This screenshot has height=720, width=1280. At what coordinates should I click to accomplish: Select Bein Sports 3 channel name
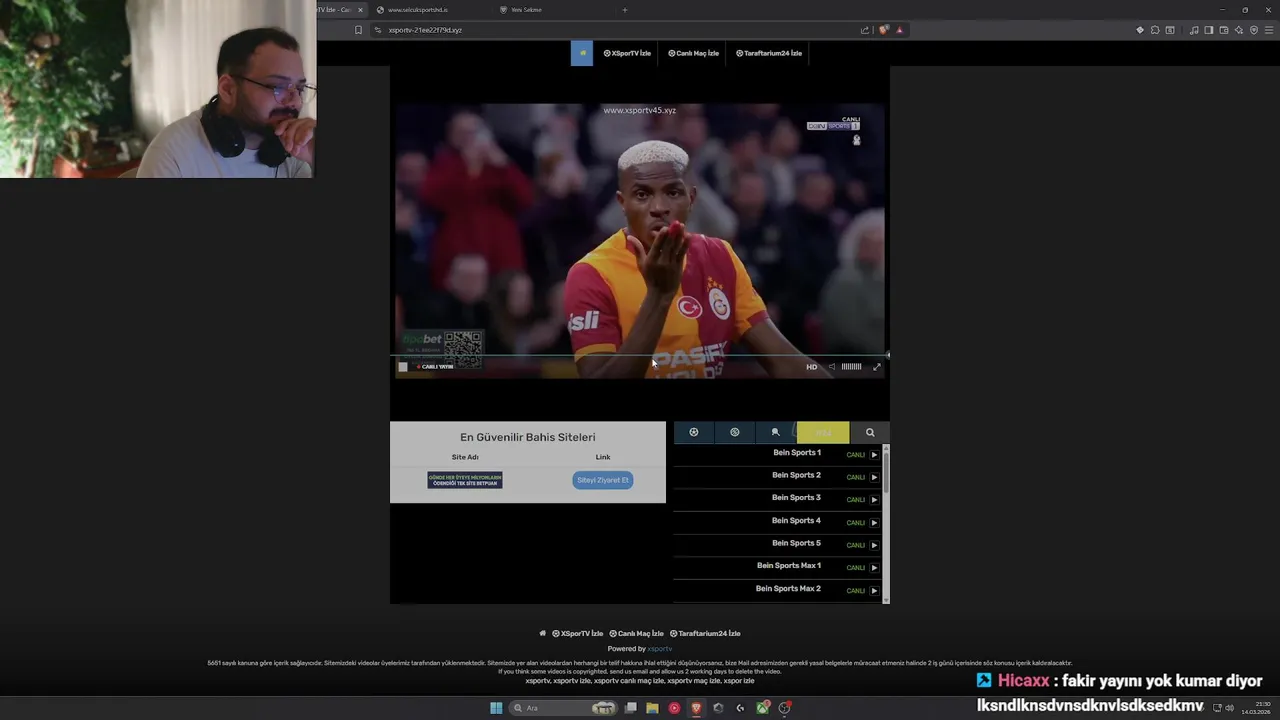click(797, 497)
